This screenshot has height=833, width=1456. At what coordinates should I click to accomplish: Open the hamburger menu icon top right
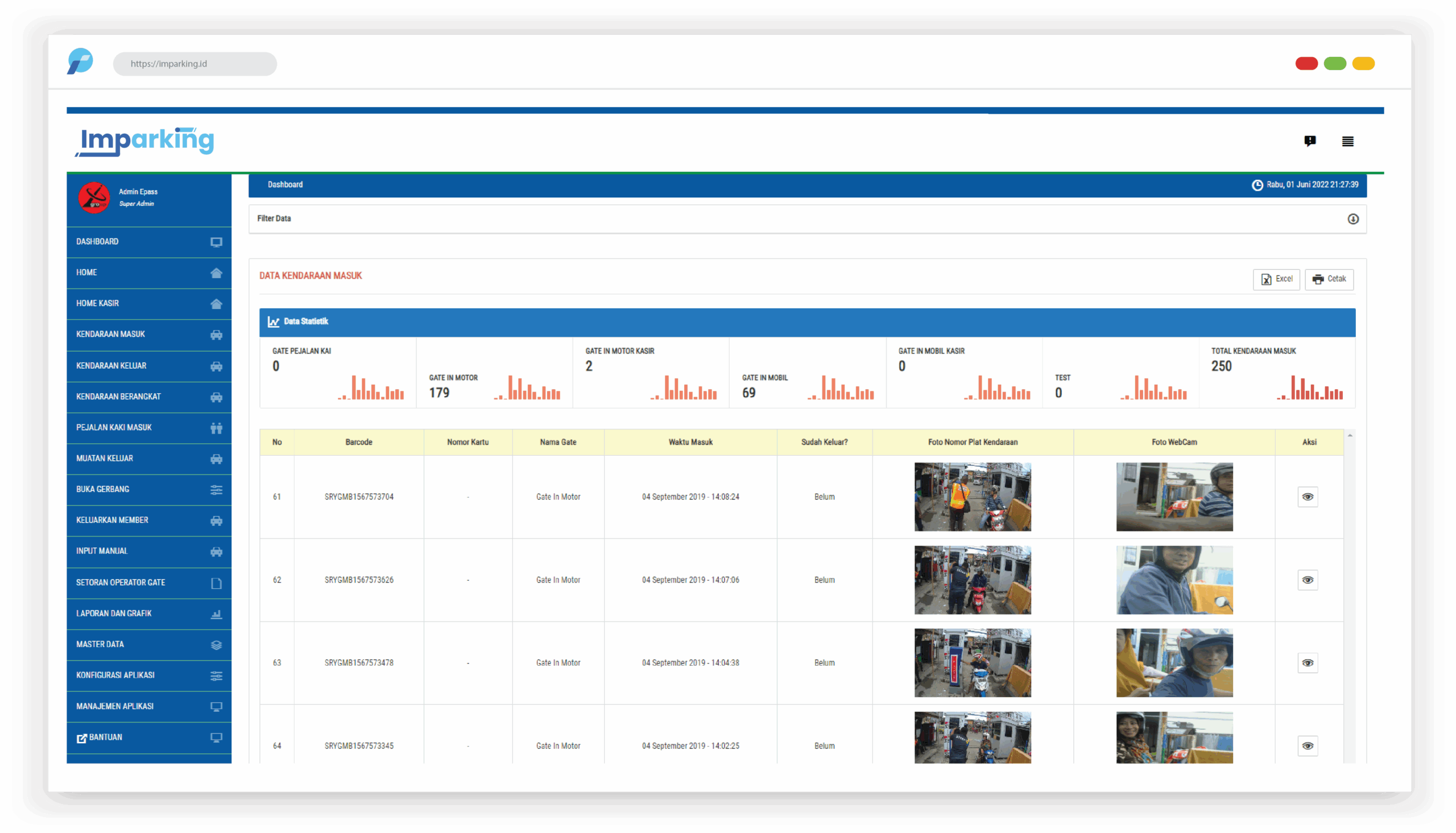[1347, 141]
